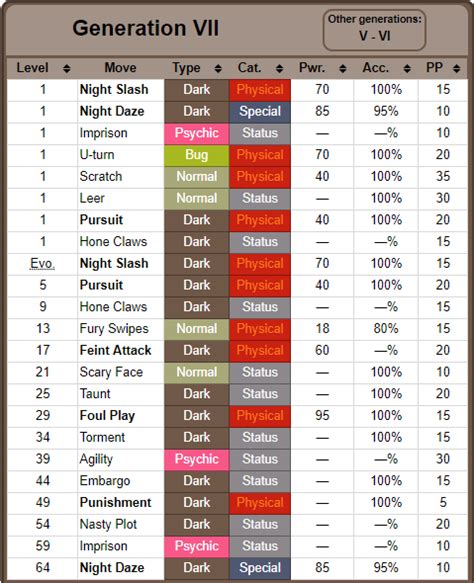474x583 pixels.
Task: Sort by Pwr. using arrow icon
Action: click(x=343, y=68)
